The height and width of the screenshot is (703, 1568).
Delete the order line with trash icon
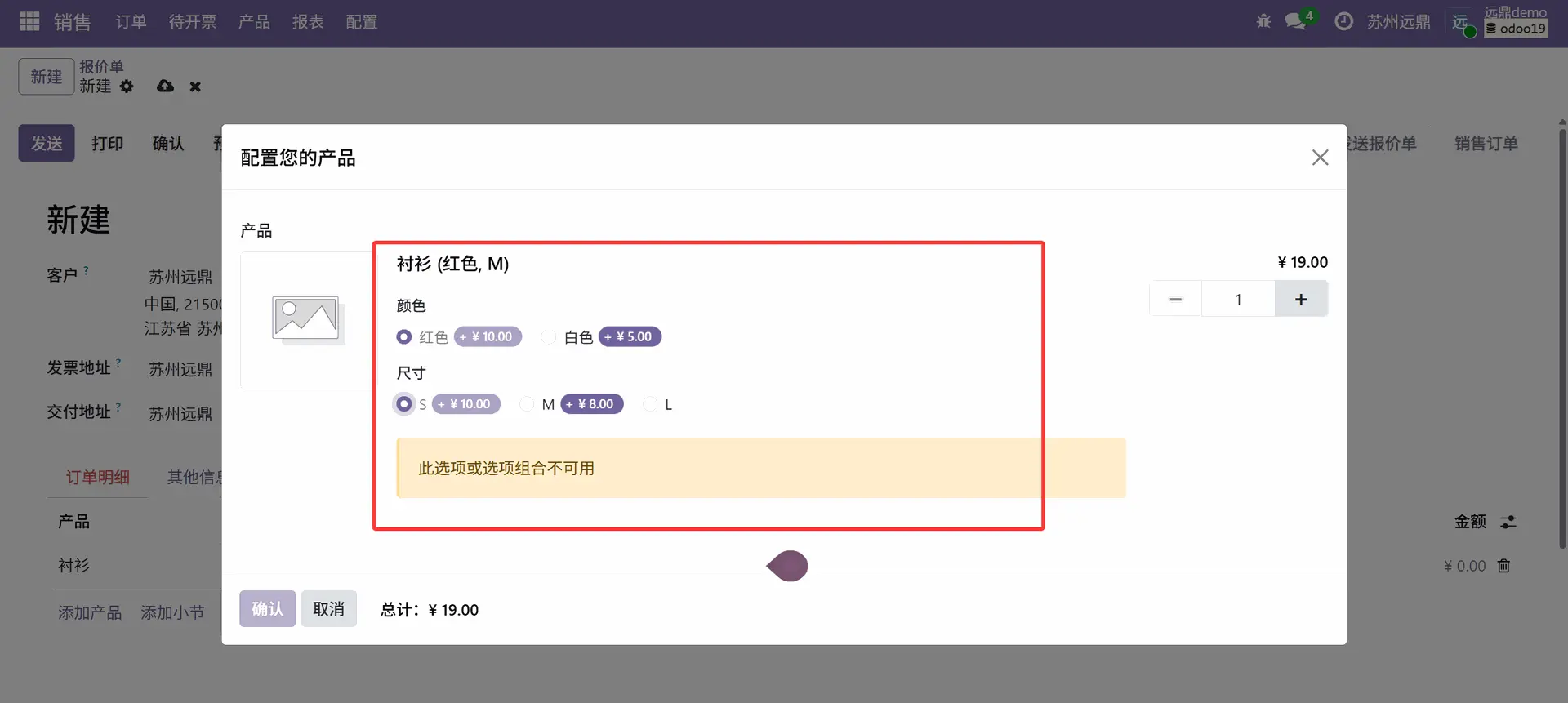(1503, 566)
